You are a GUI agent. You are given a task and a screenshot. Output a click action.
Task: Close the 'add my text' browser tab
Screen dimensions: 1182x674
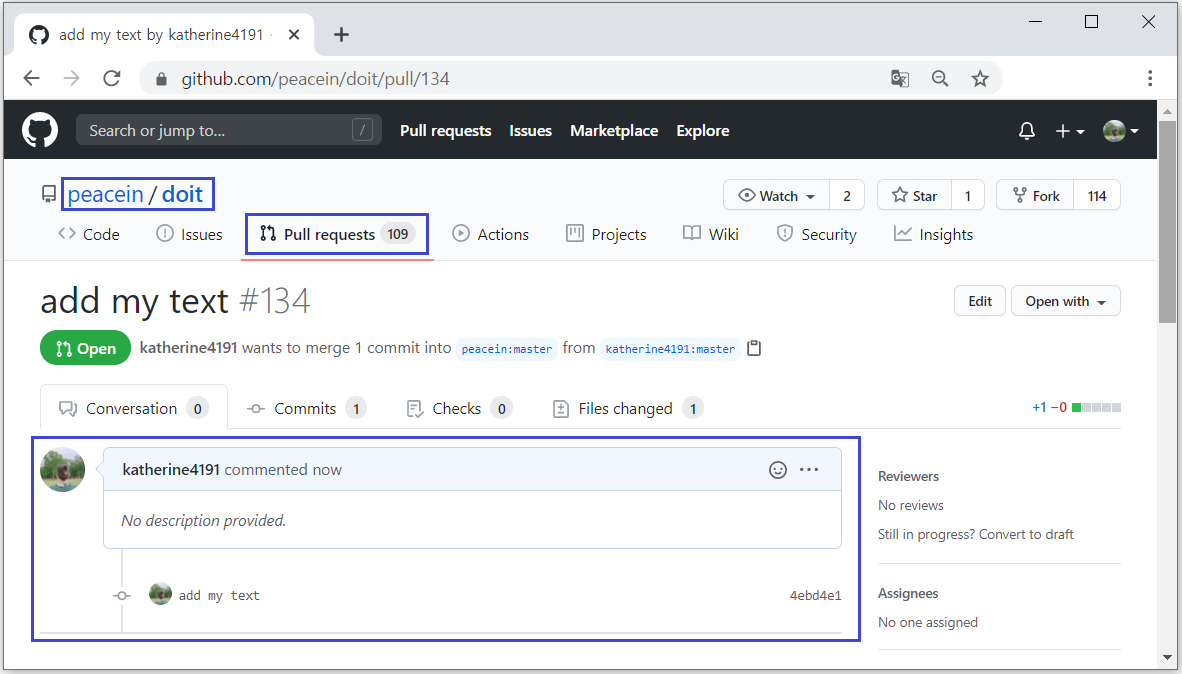pyautogui.click(x=294, y=35)
